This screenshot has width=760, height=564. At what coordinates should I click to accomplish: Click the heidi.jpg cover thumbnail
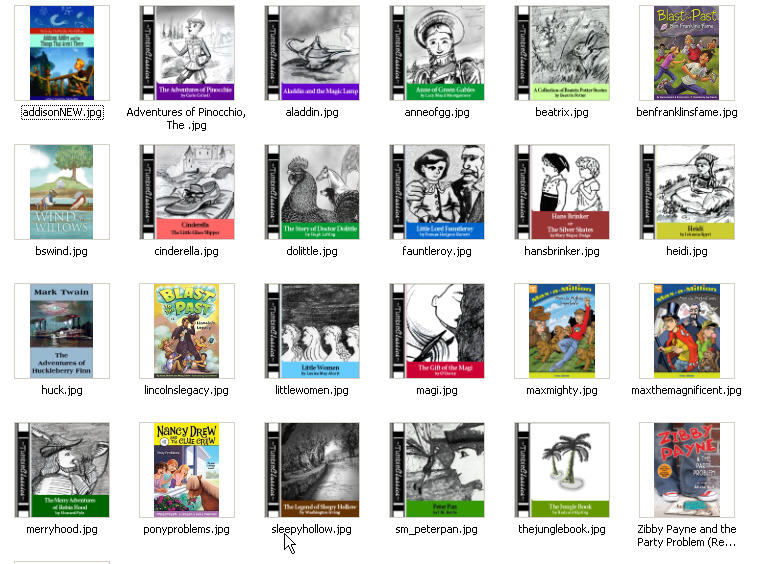pos(687,192)
